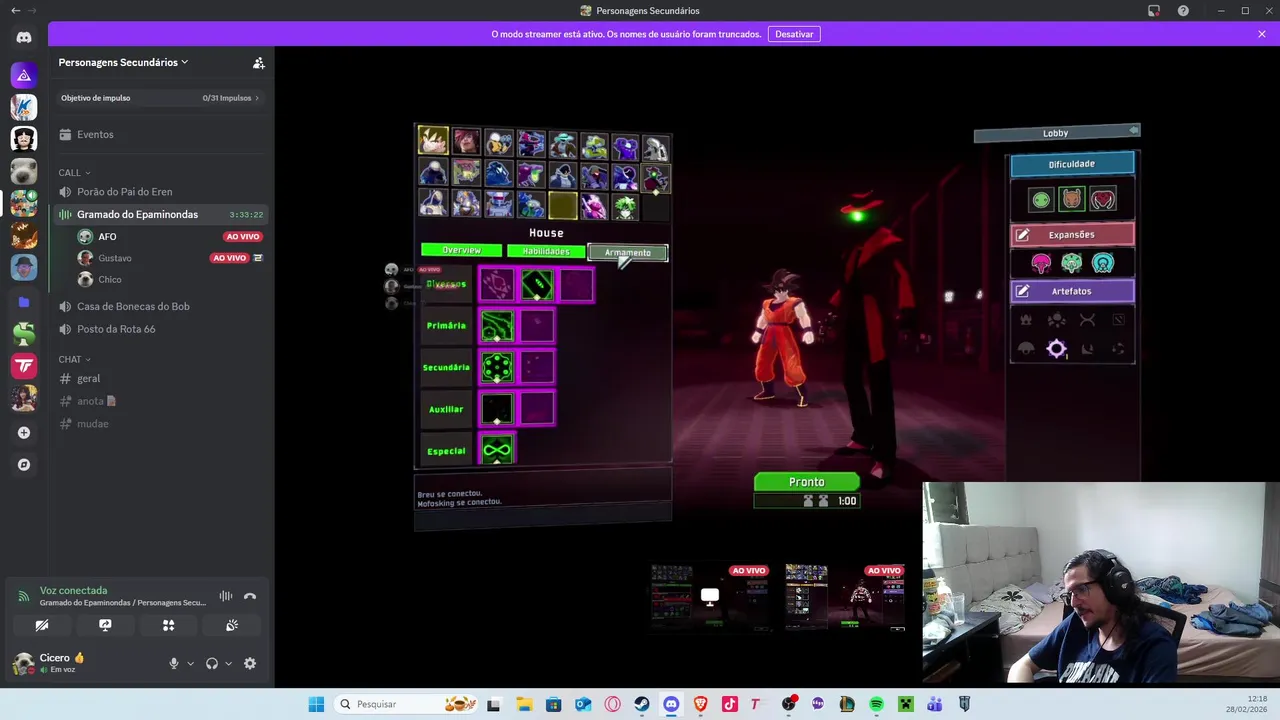Screen dimensions: 1280x720
Task: Open the Discover servers compass icon
Action: tap(24, 465)
